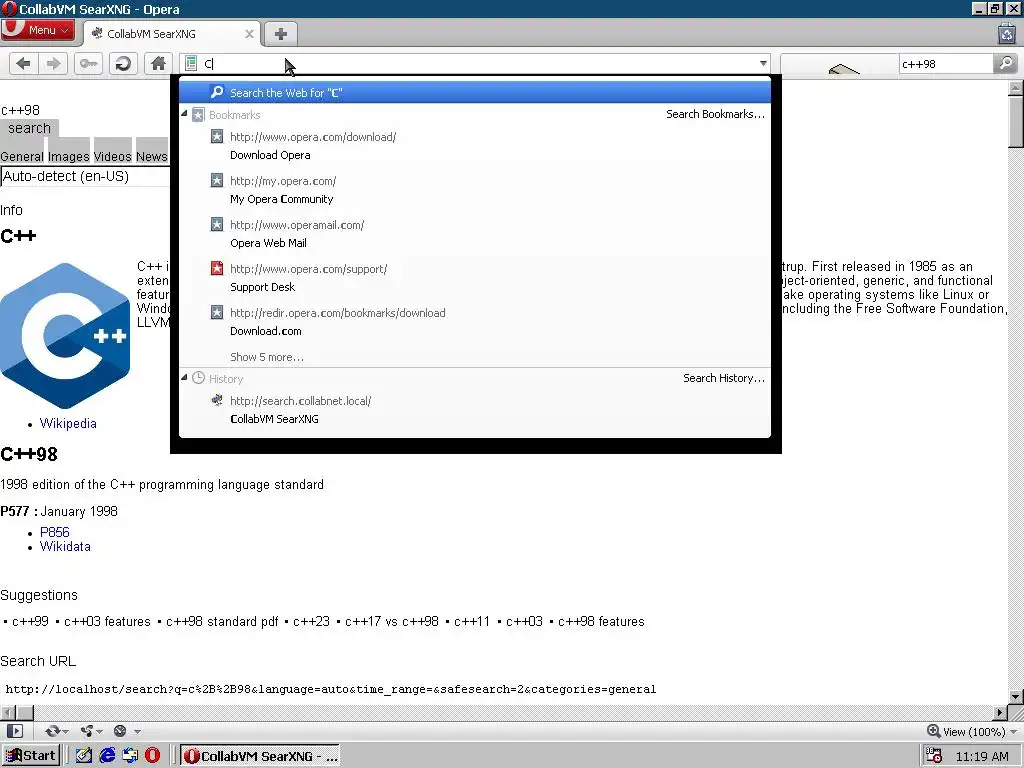The width and height of the screenshot is (1024, 768).
Task: Open the Wikipedia link
Action: click(68, 423)
